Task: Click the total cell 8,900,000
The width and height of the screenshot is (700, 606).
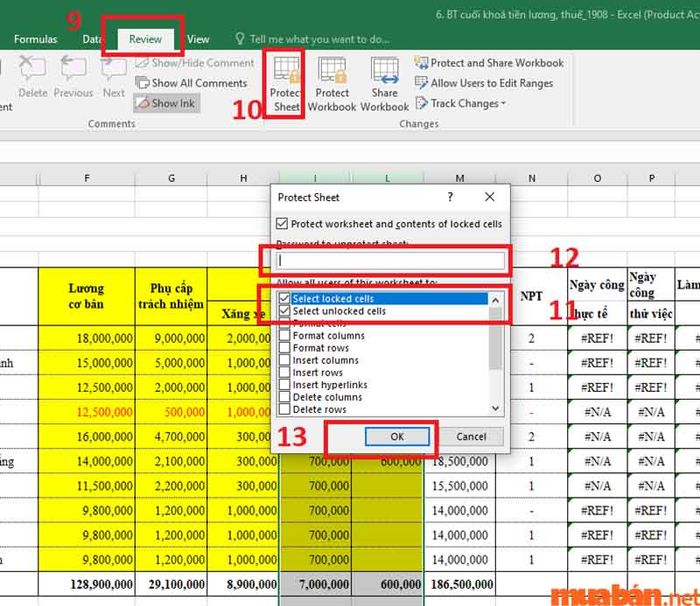Action: click(243, 584)
